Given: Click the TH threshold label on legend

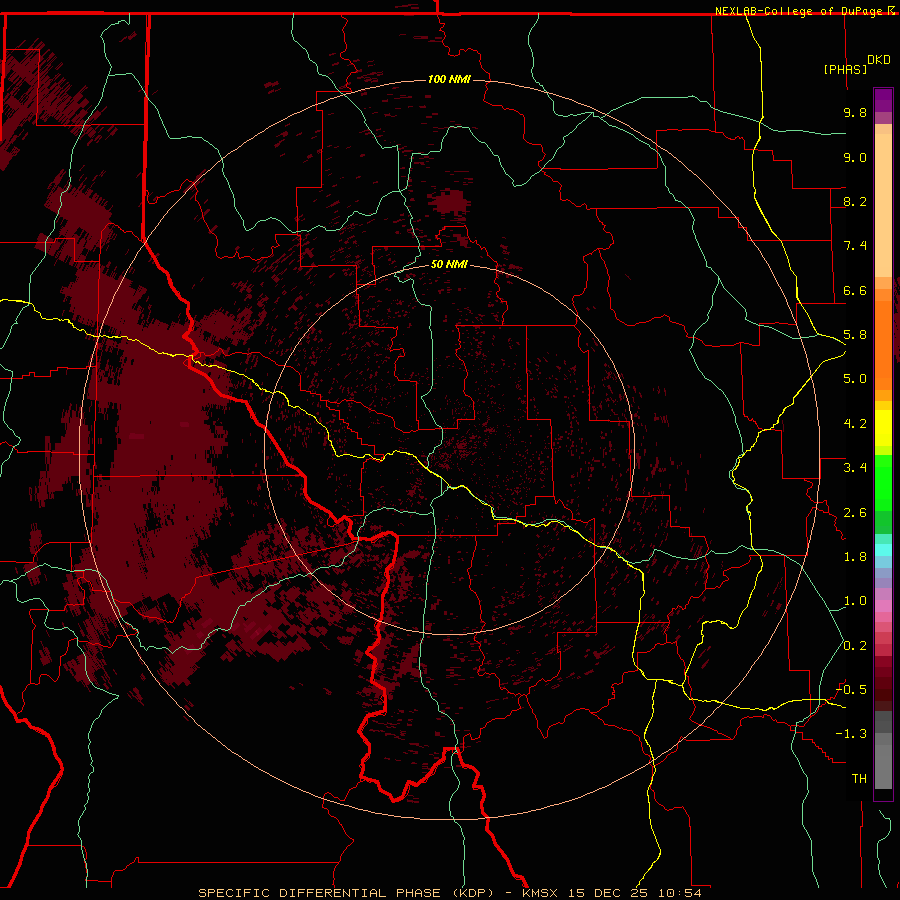Looking at the screenshot, I should point(859,779).
